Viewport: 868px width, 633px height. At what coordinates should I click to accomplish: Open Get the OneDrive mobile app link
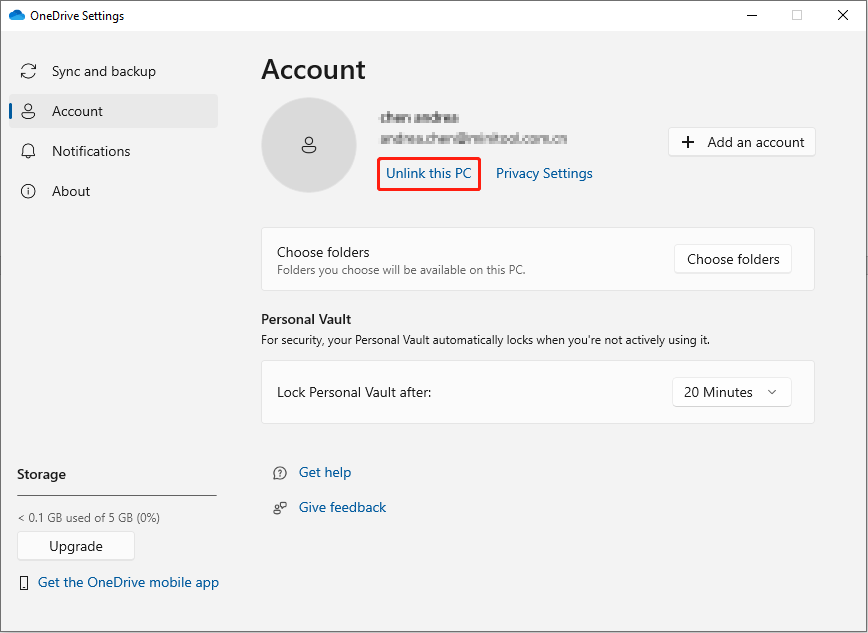(128, 583)
